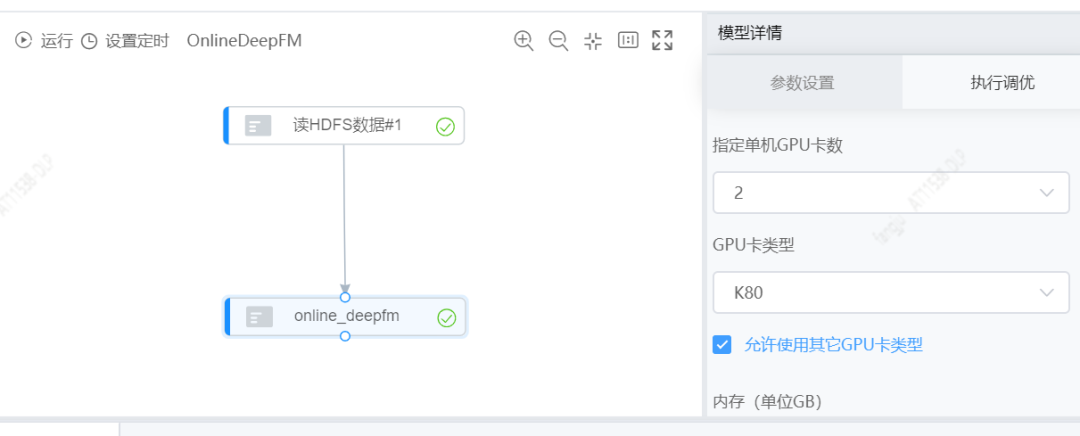Expand the GPU卡类型 dropdown showing K80
Screen dimensions: 1080x436
[890, 293]
